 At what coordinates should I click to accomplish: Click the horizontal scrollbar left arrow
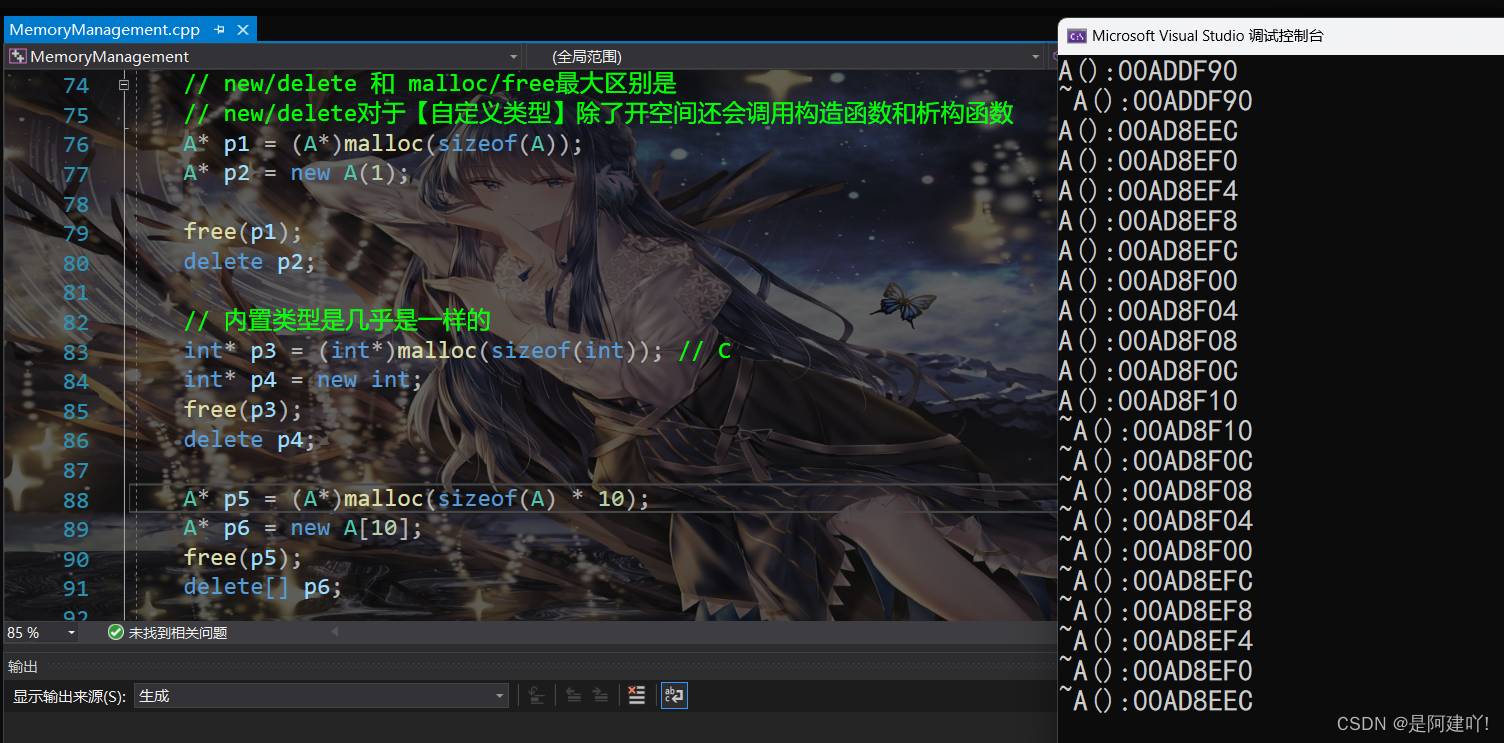tap(334, 633)
